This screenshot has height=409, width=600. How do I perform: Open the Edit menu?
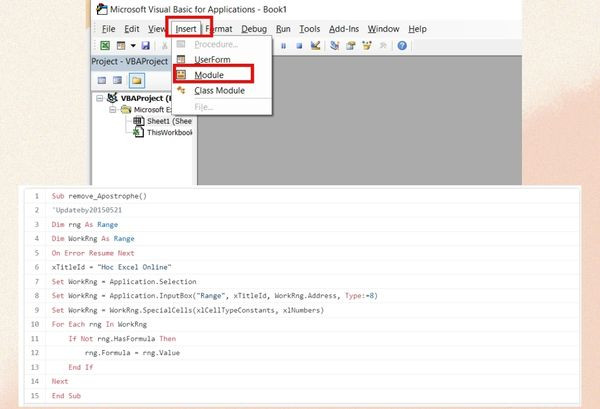click(132, 29)
